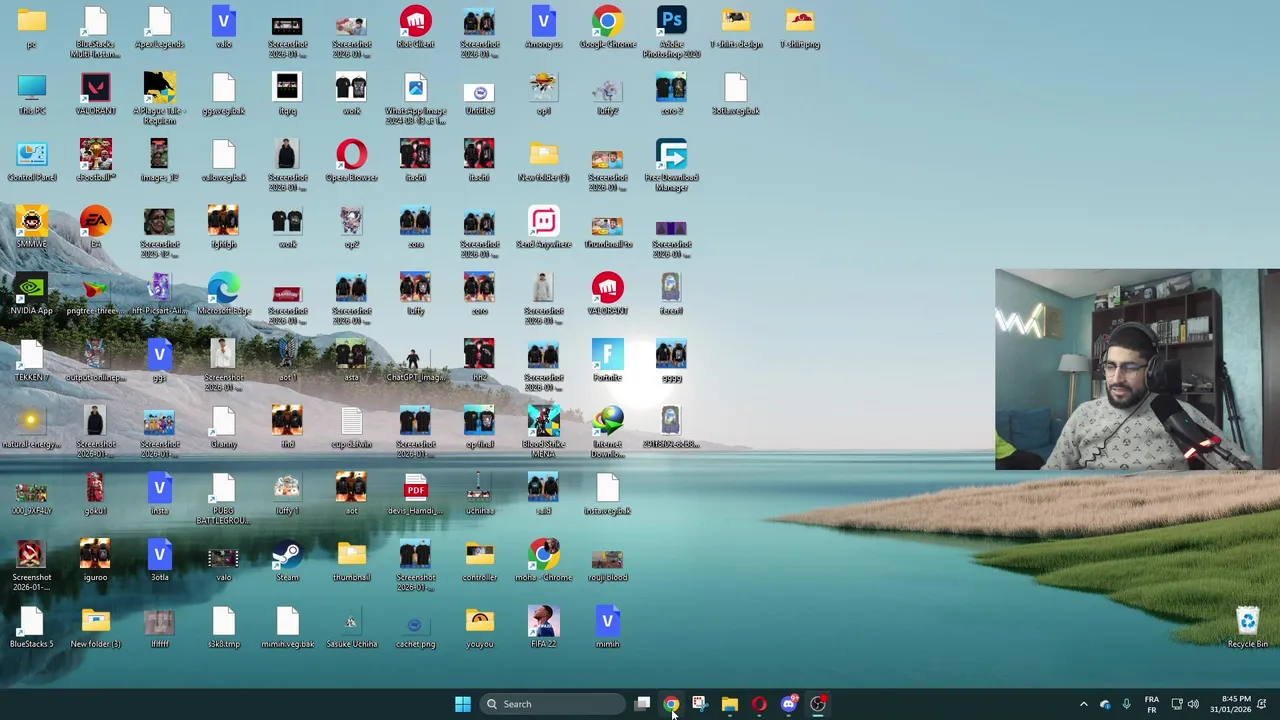Select the Fortnite desktop shortcut
The image size is (1280, 720).
pos(607,362)
